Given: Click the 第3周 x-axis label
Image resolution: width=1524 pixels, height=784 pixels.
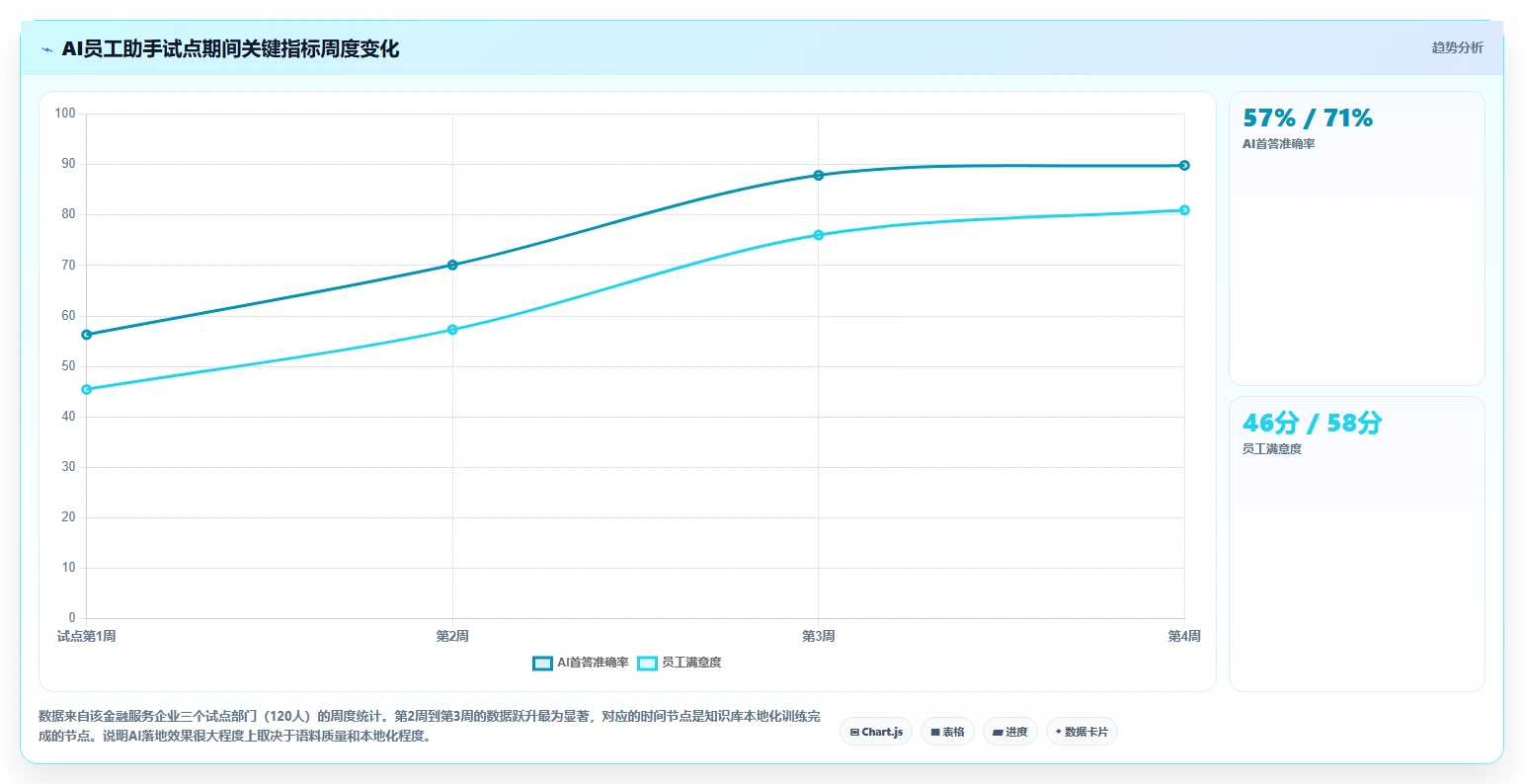Looking at the screenshot, I should pos(819,636).
